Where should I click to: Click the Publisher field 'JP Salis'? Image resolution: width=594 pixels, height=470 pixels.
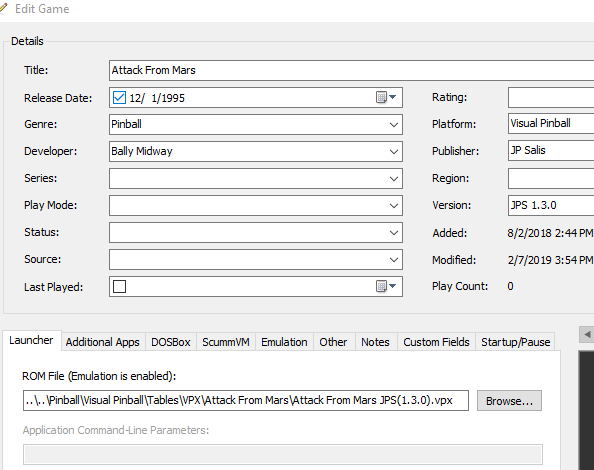click(551, 150)
